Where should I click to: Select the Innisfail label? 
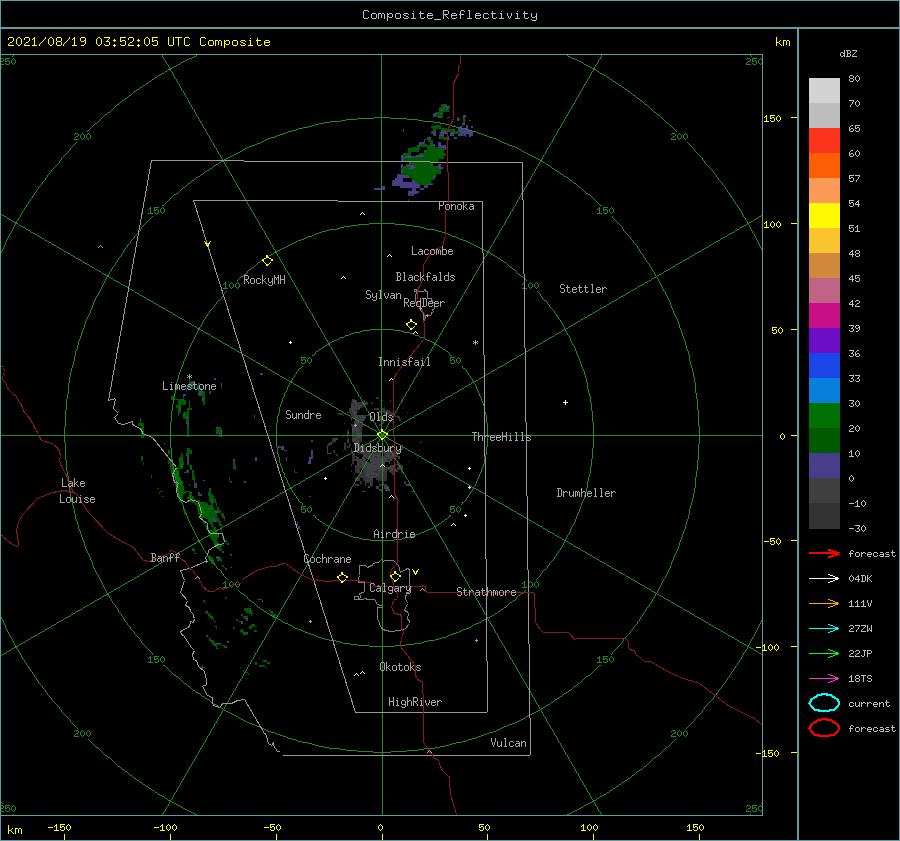click(404, 362)
